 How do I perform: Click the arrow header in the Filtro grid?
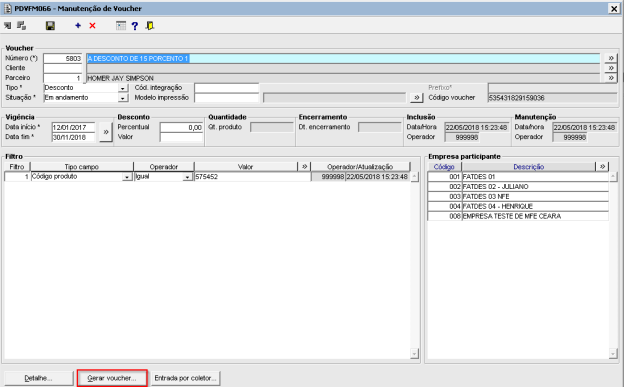304,167
